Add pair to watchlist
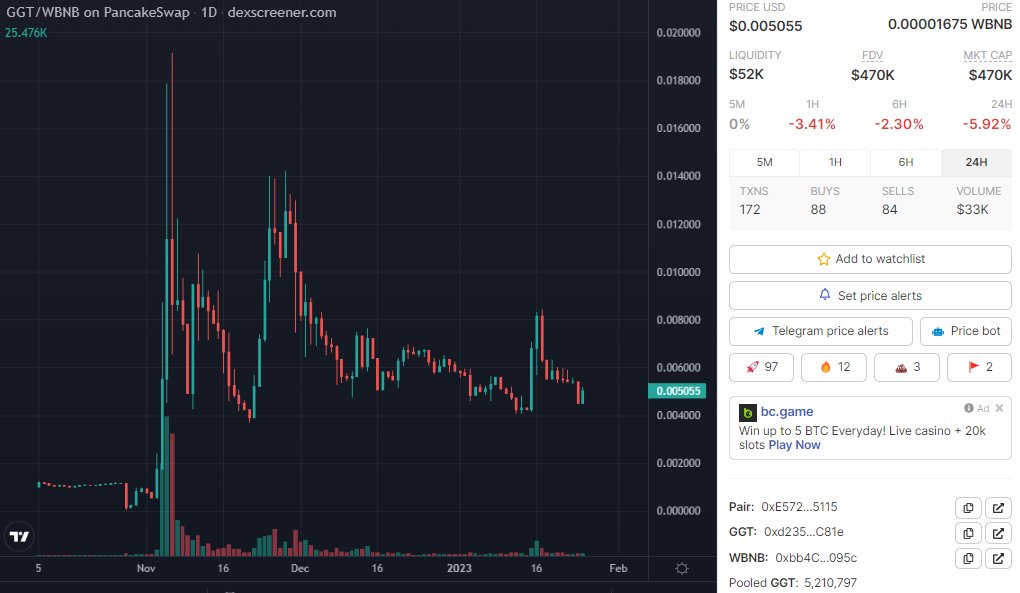 pos(870,259)
